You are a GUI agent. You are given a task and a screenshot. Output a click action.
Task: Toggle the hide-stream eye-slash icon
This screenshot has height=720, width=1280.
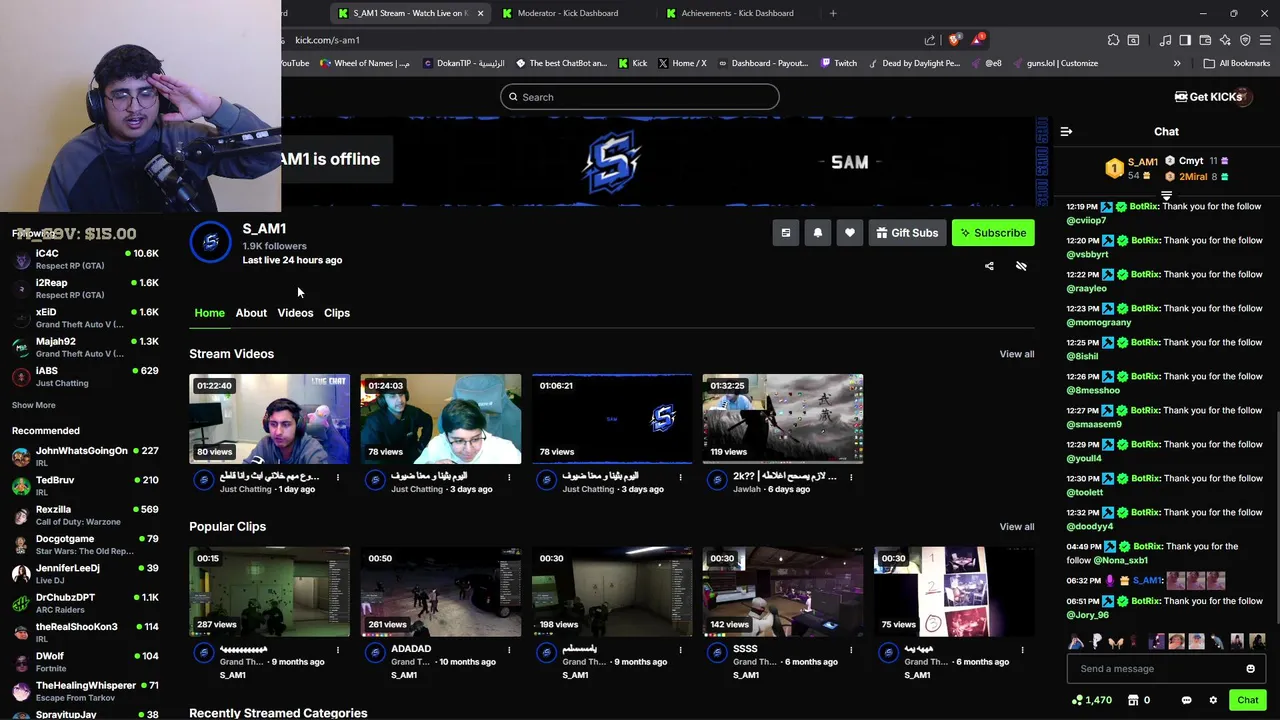coord(1021,266)
